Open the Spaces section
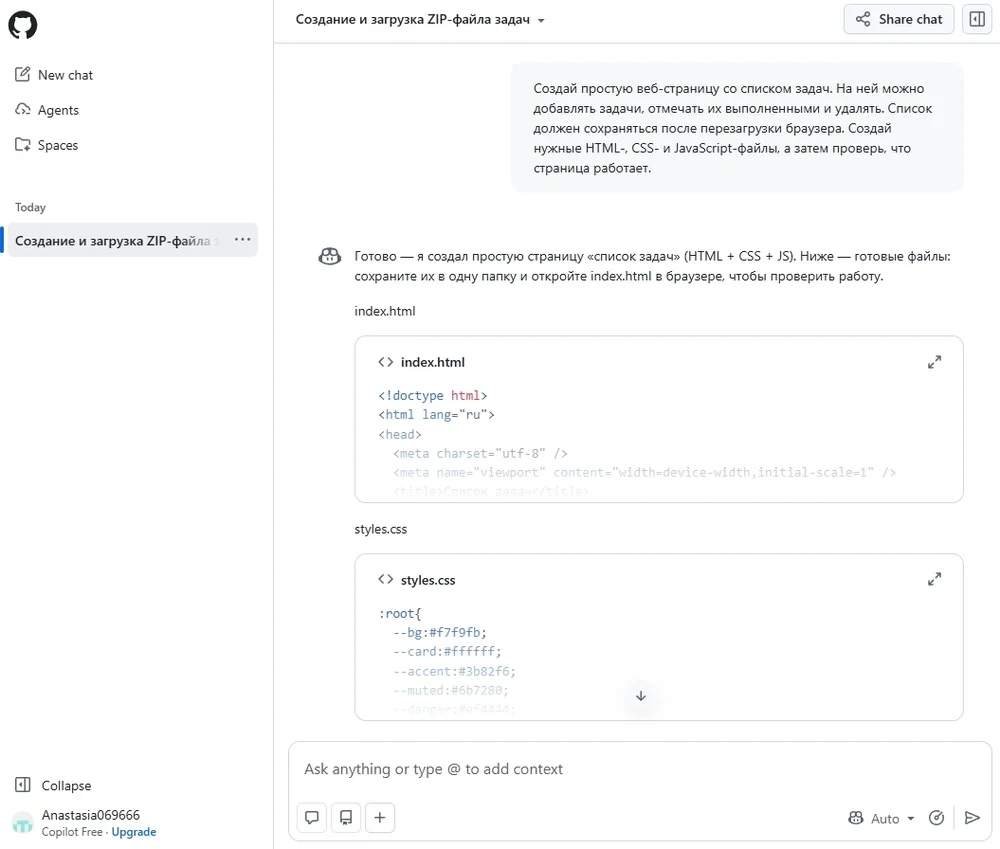The width and height of the screenshot is (1000, 849). coord(46,145)
